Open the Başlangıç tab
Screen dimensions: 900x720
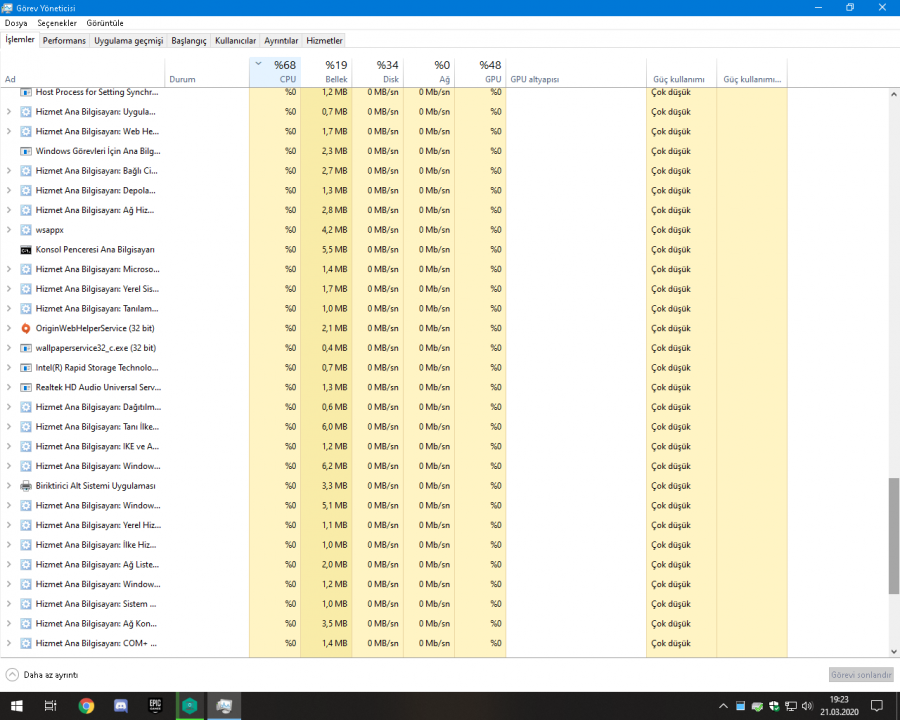click(x=189, y=41)
